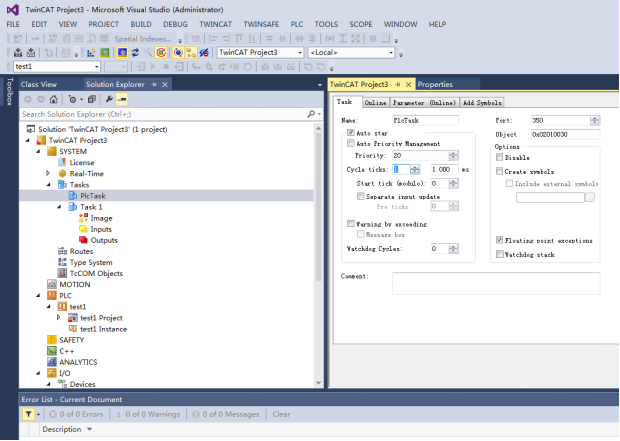
Task: Expand the test1 Project tree node
Action: [x=59, y=318]
